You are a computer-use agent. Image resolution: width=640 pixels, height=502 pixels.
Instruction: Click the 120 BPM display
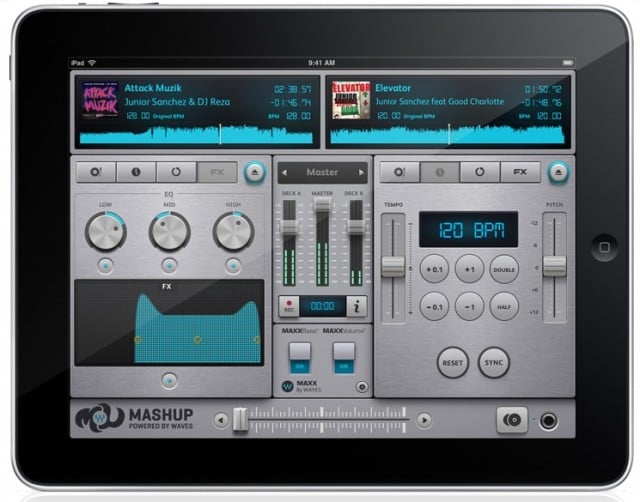(x=469, y=229)
